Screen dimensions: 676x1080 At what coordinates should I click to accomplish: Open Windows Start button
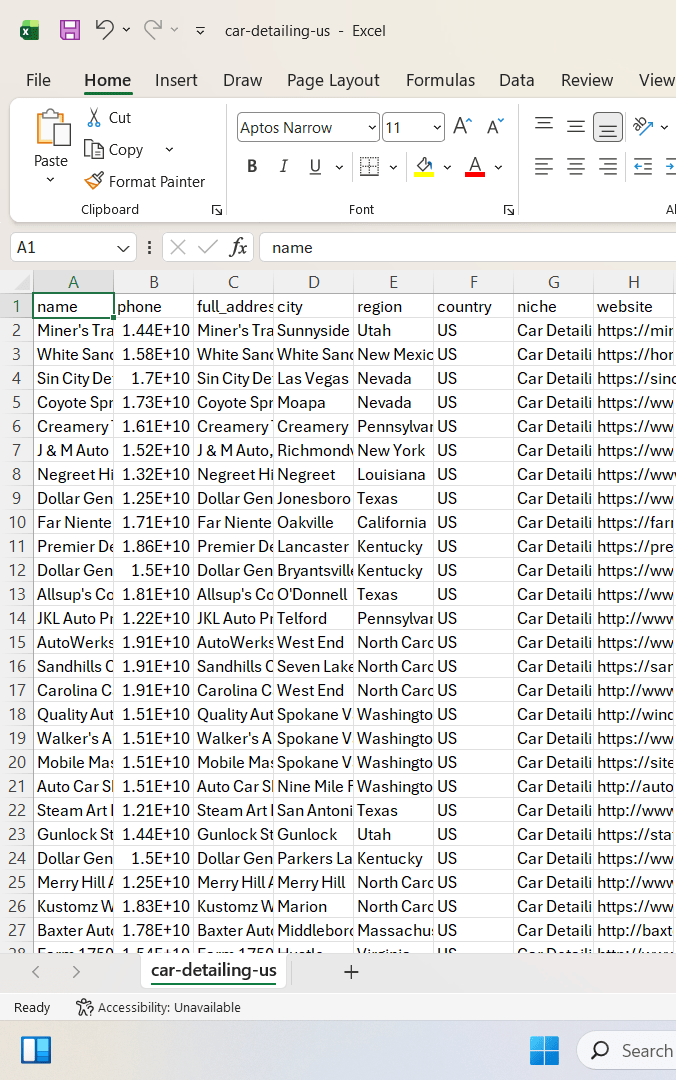pos(544,1051)
